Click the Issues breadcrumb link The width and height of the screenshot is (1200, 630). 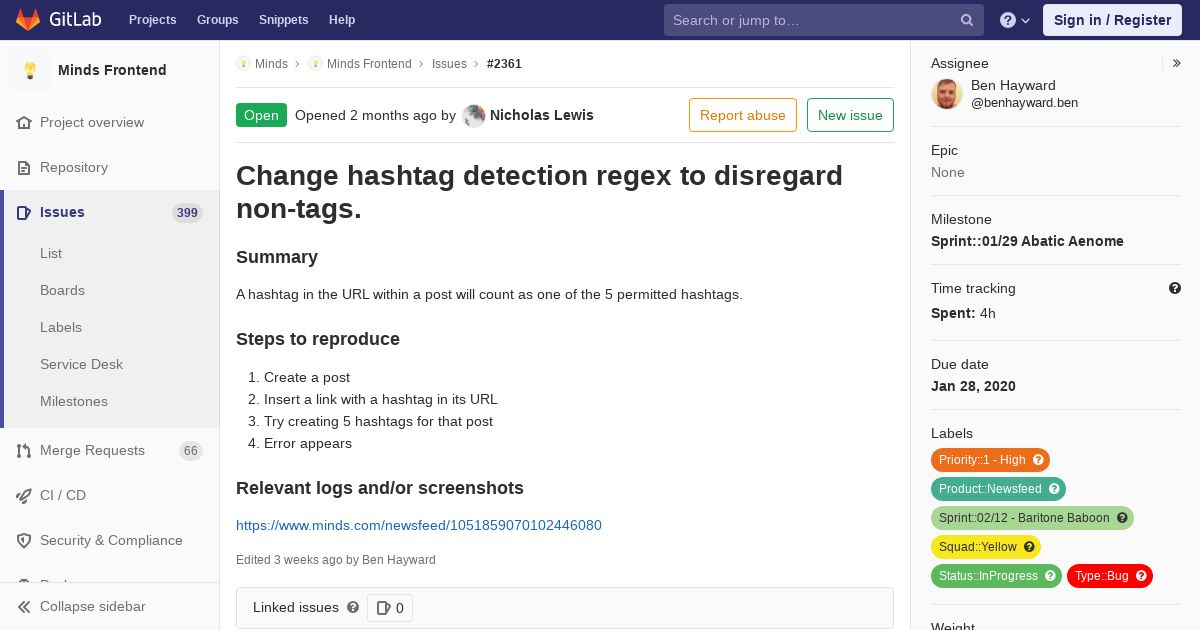[449, 64]
